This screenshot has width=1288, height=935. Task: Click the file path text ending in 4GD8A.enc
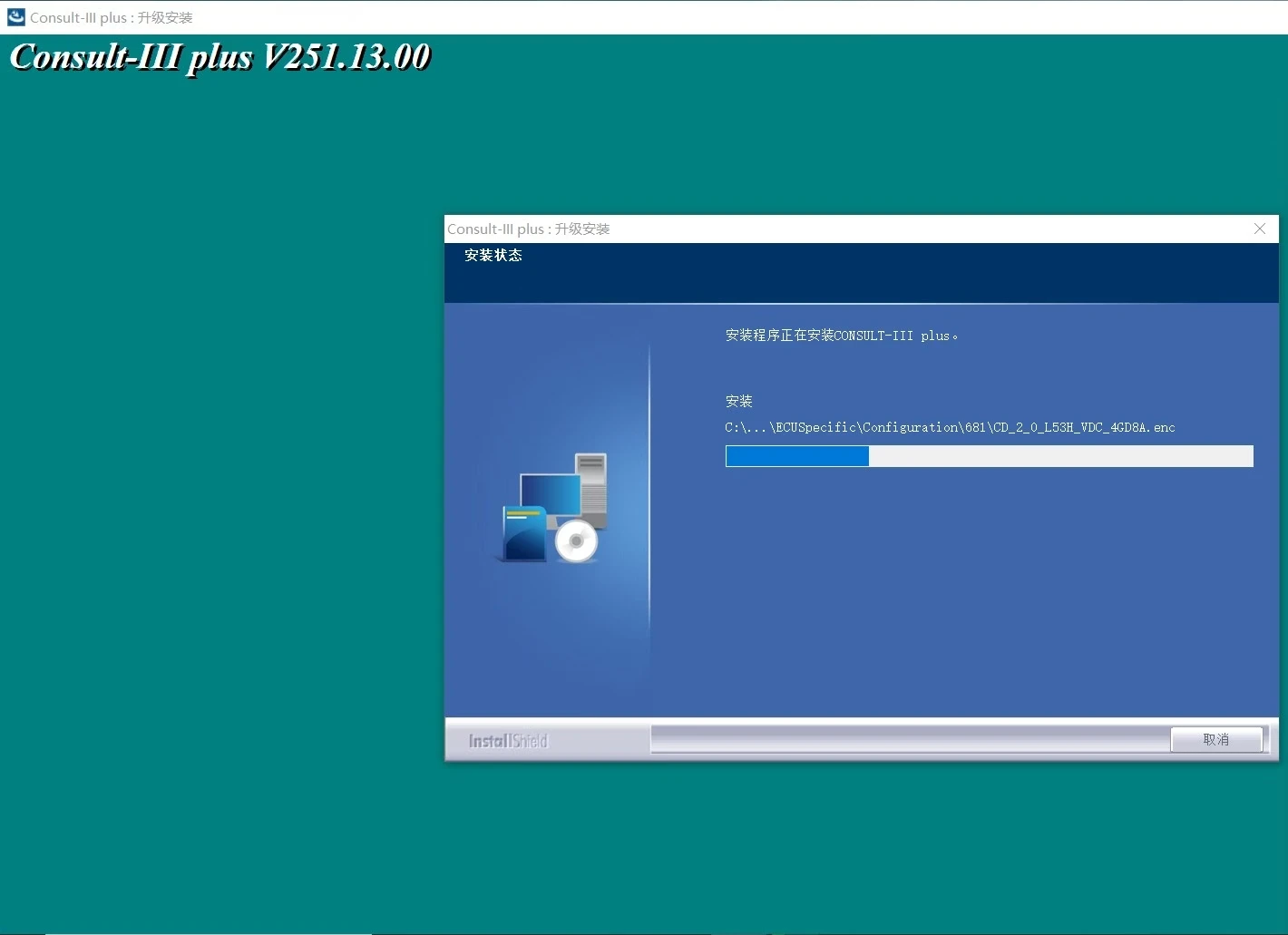pos(950,427)
